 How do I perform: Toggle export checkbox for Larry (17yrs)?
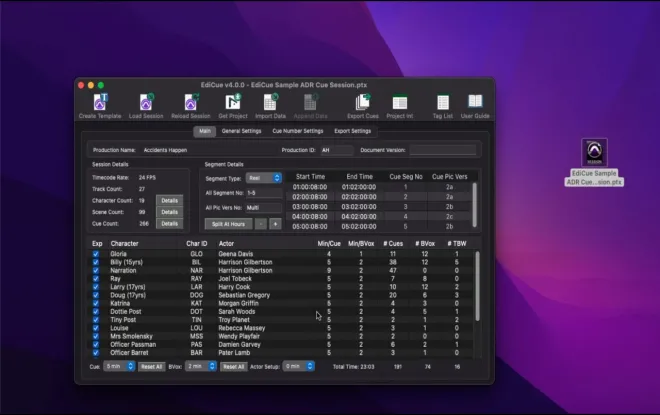coord(96,287)
